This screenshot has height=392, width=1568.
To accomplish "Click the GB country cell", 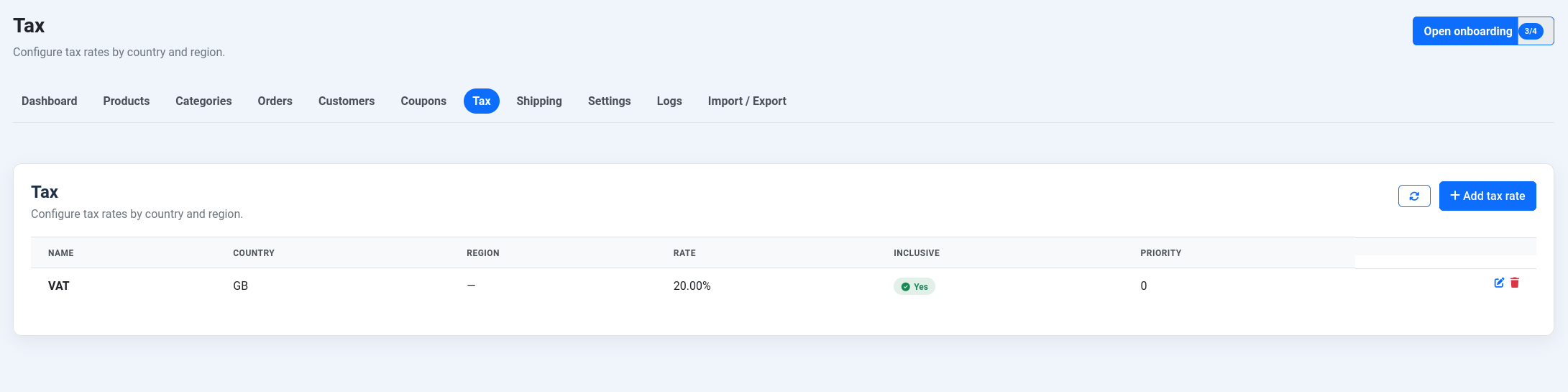I will pyautogui.click(x=241, y=286).
